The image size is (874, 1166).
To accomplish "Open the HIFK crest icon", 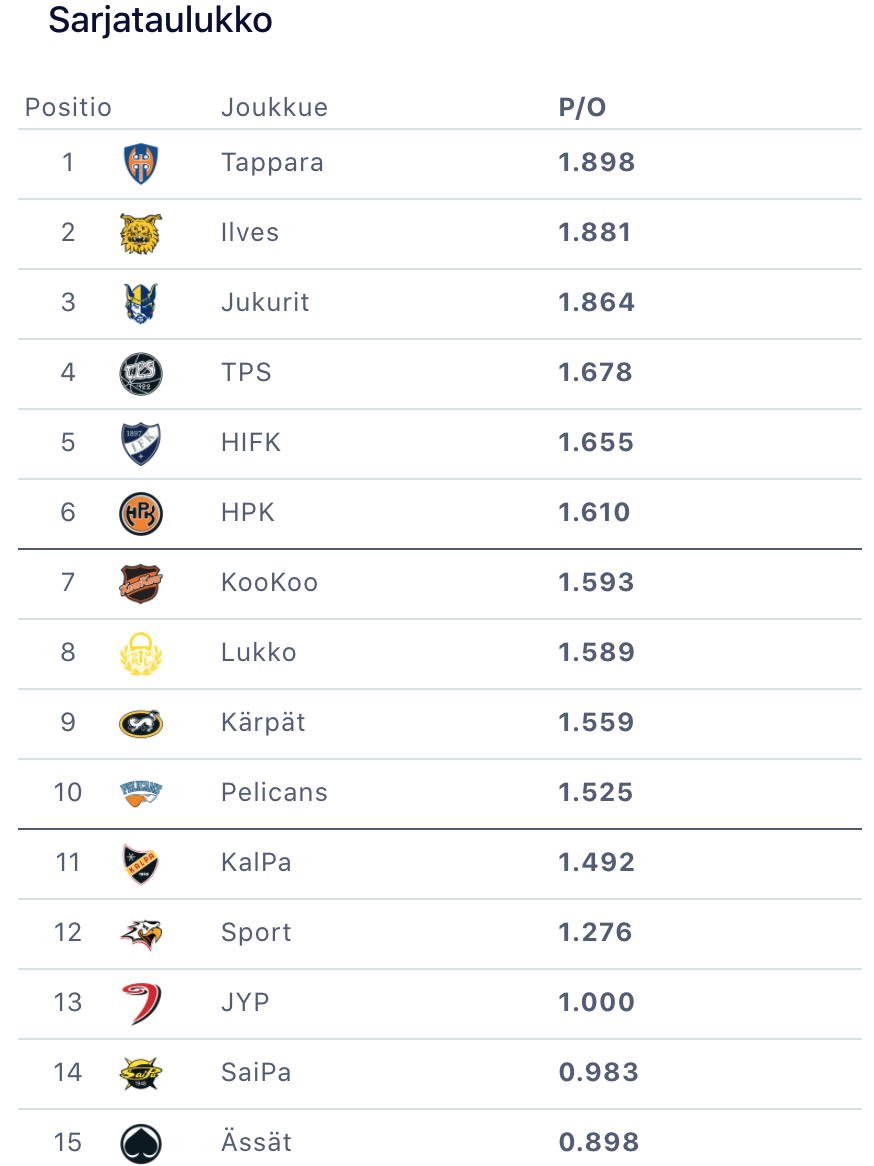I will coord(140,444).
